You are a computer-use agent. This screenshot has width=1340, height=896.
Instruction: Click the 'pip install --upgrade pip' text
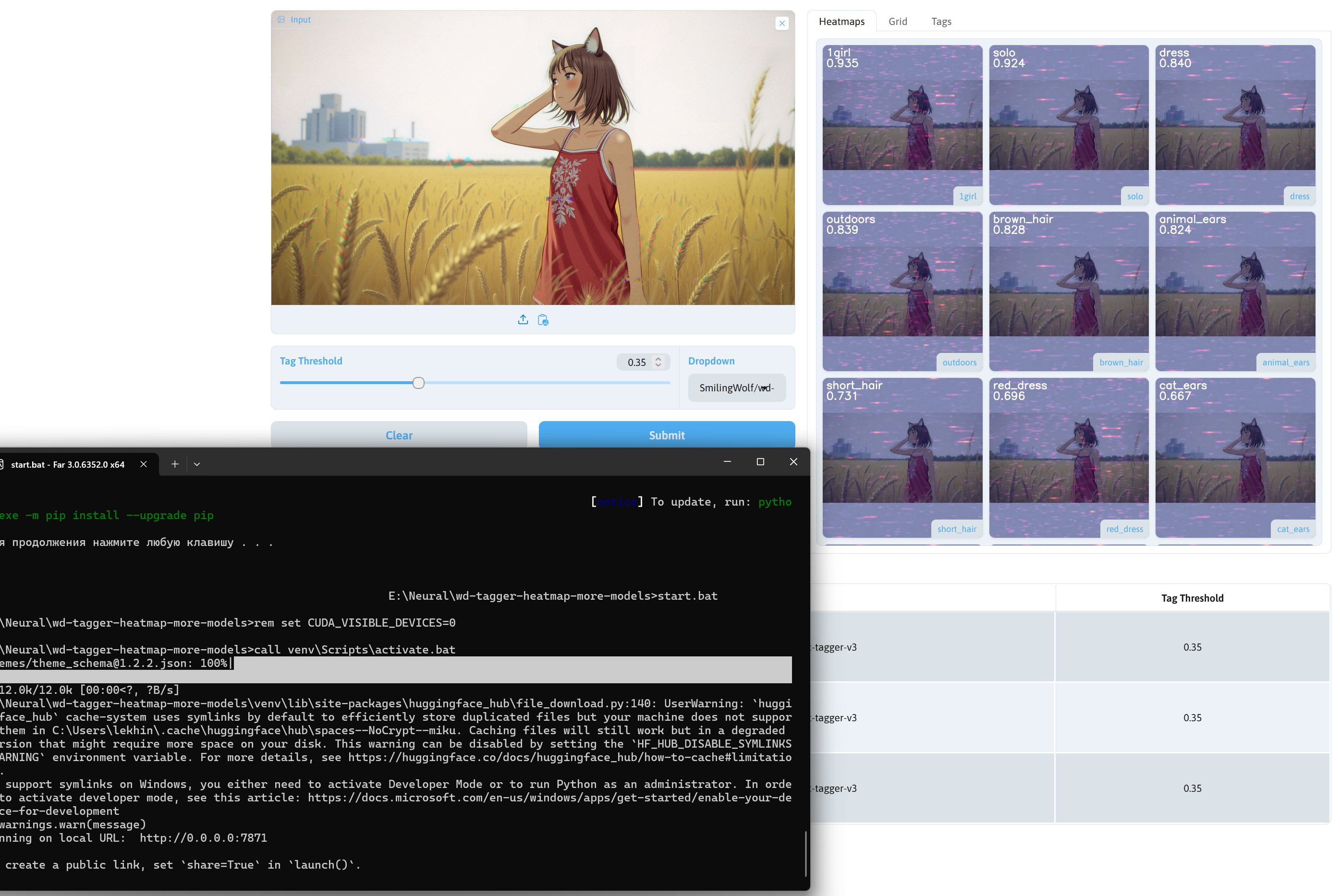pyautogui.click(x=130, y=515)
